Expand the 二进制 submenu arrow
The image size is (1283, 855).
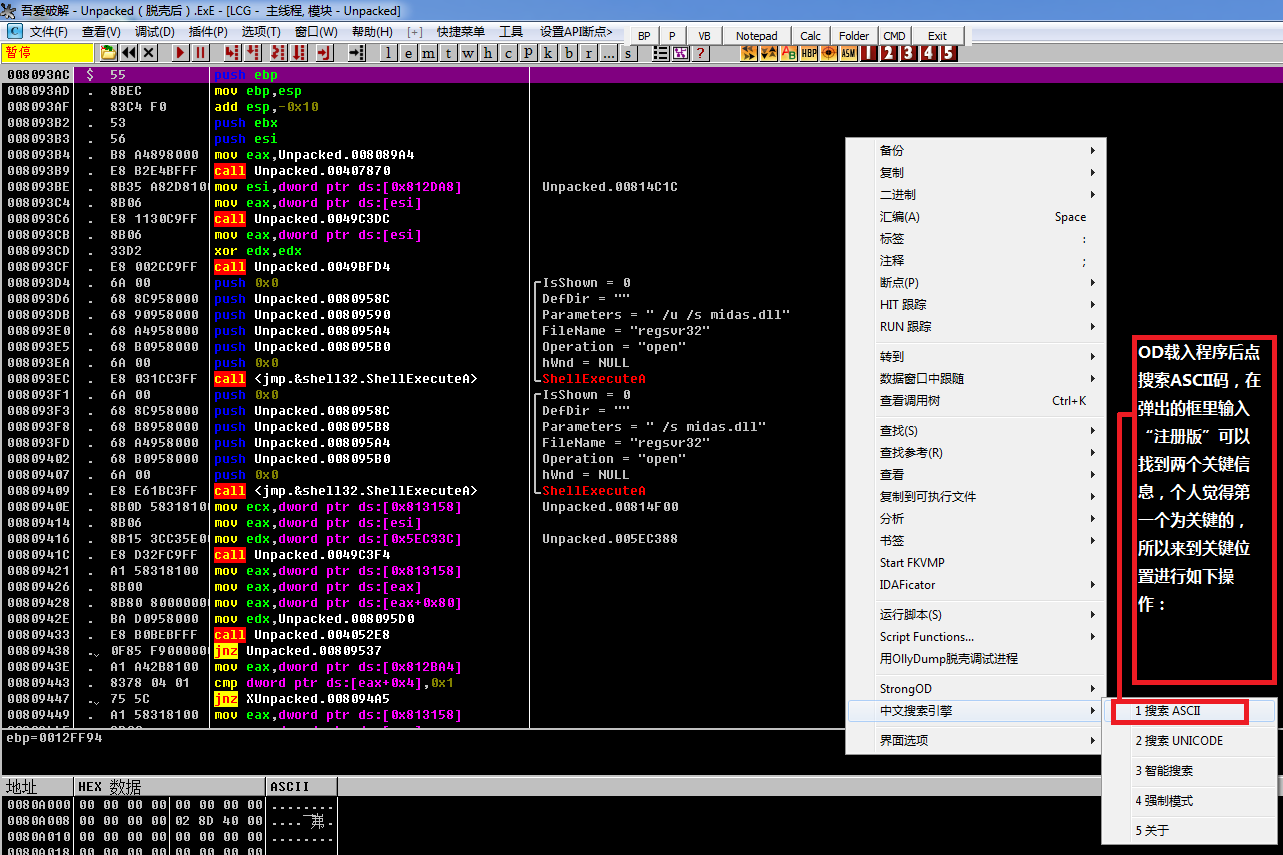click(x=1093, y=195)
